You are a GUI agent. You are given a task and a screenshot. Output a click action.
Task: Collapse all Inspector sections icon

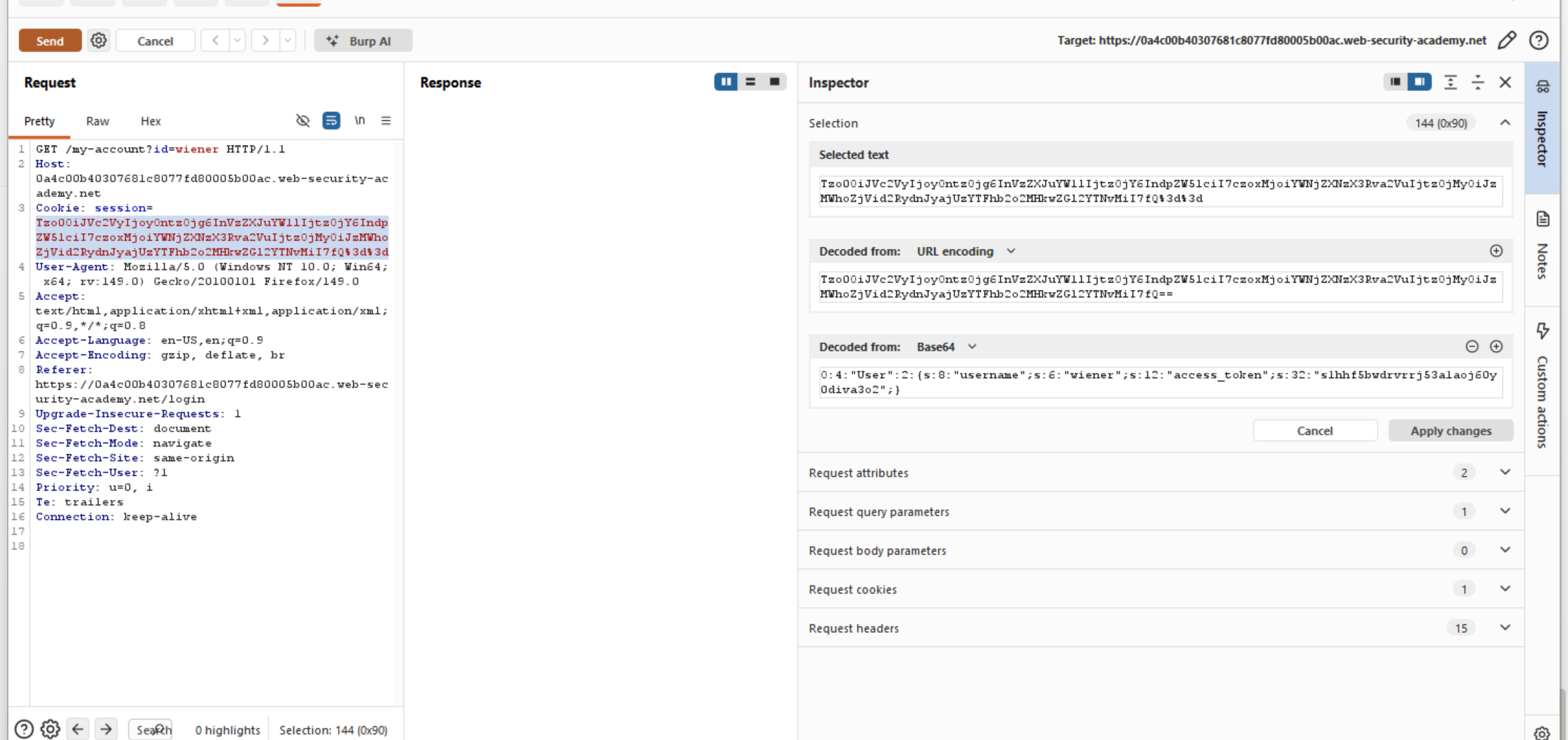1478,82
